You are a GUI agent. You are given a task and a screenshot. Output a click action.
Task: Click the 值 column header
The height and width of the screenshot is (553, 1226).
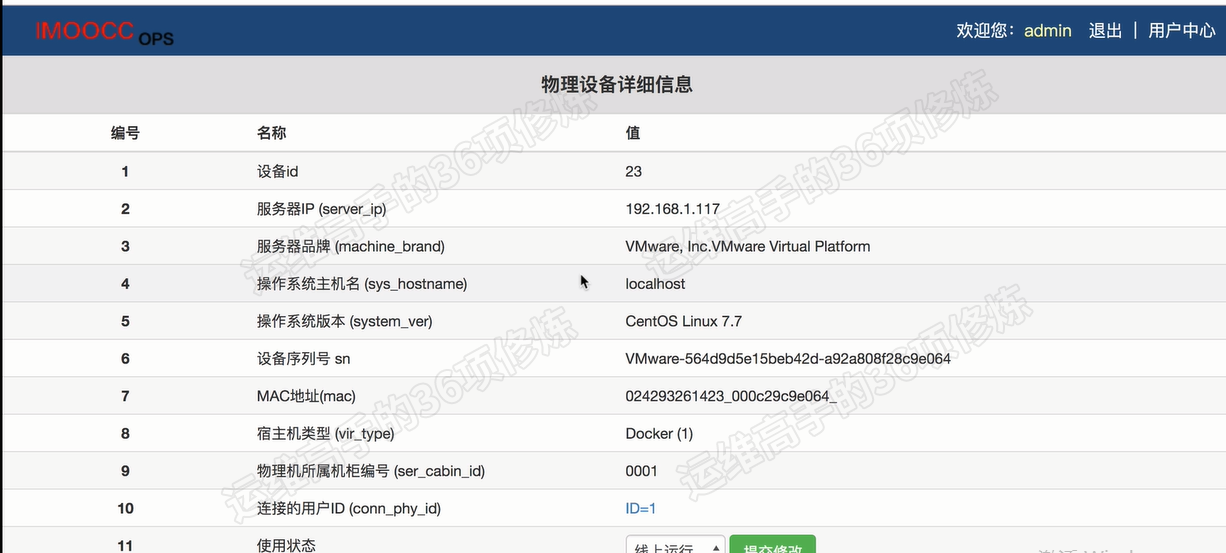(633, 133)
